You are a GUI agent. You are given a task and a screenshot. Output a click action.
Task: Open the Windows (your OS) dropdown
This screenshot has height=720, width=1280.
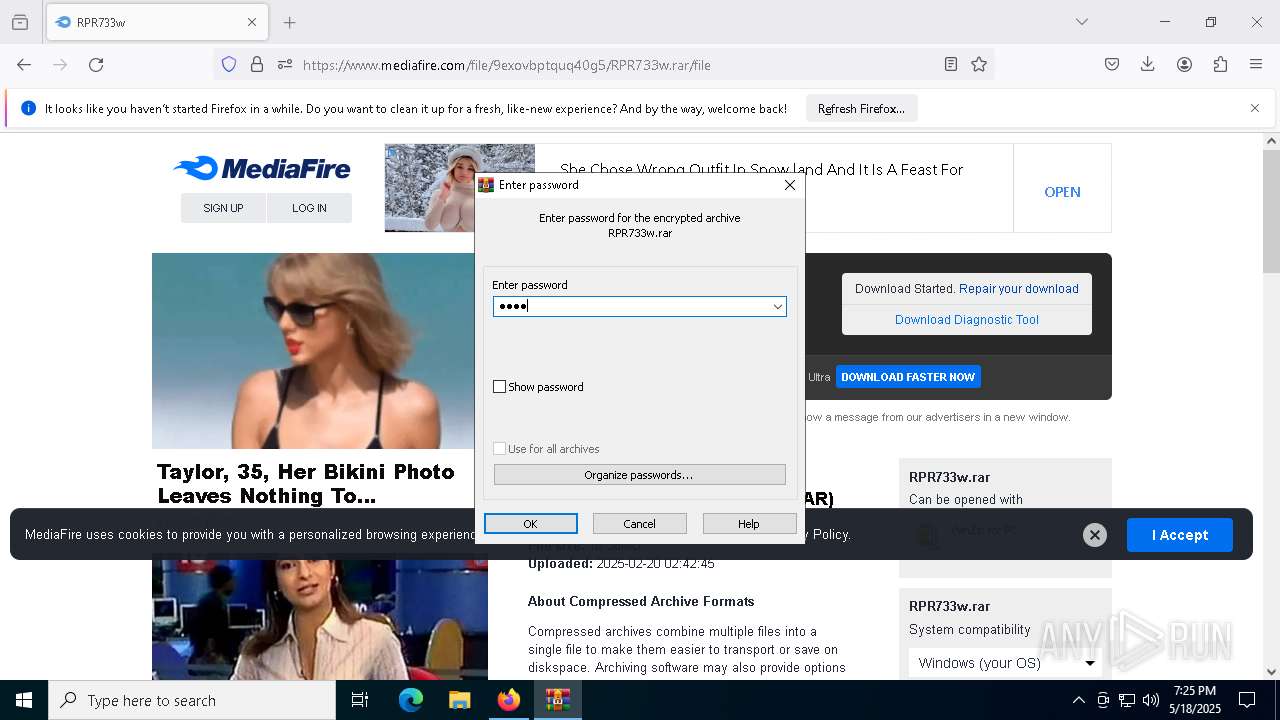(x=1005, y=663)
